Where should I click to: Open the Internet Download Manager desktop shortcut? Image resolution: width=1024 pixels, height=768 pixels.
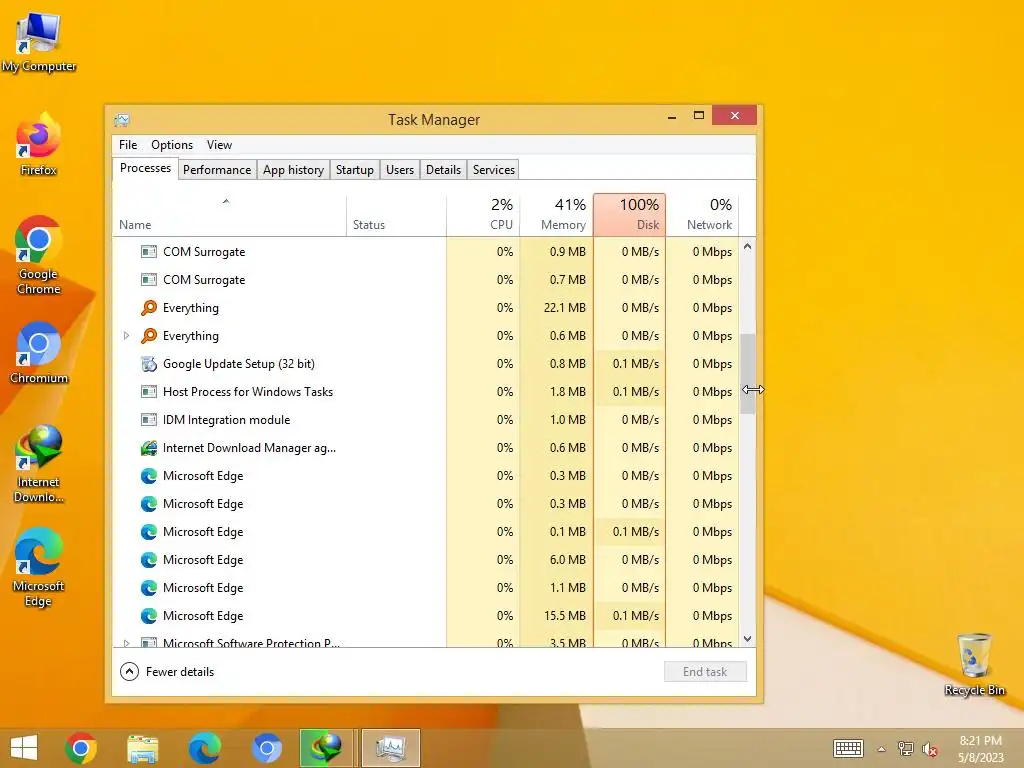[x=39, y=464]
